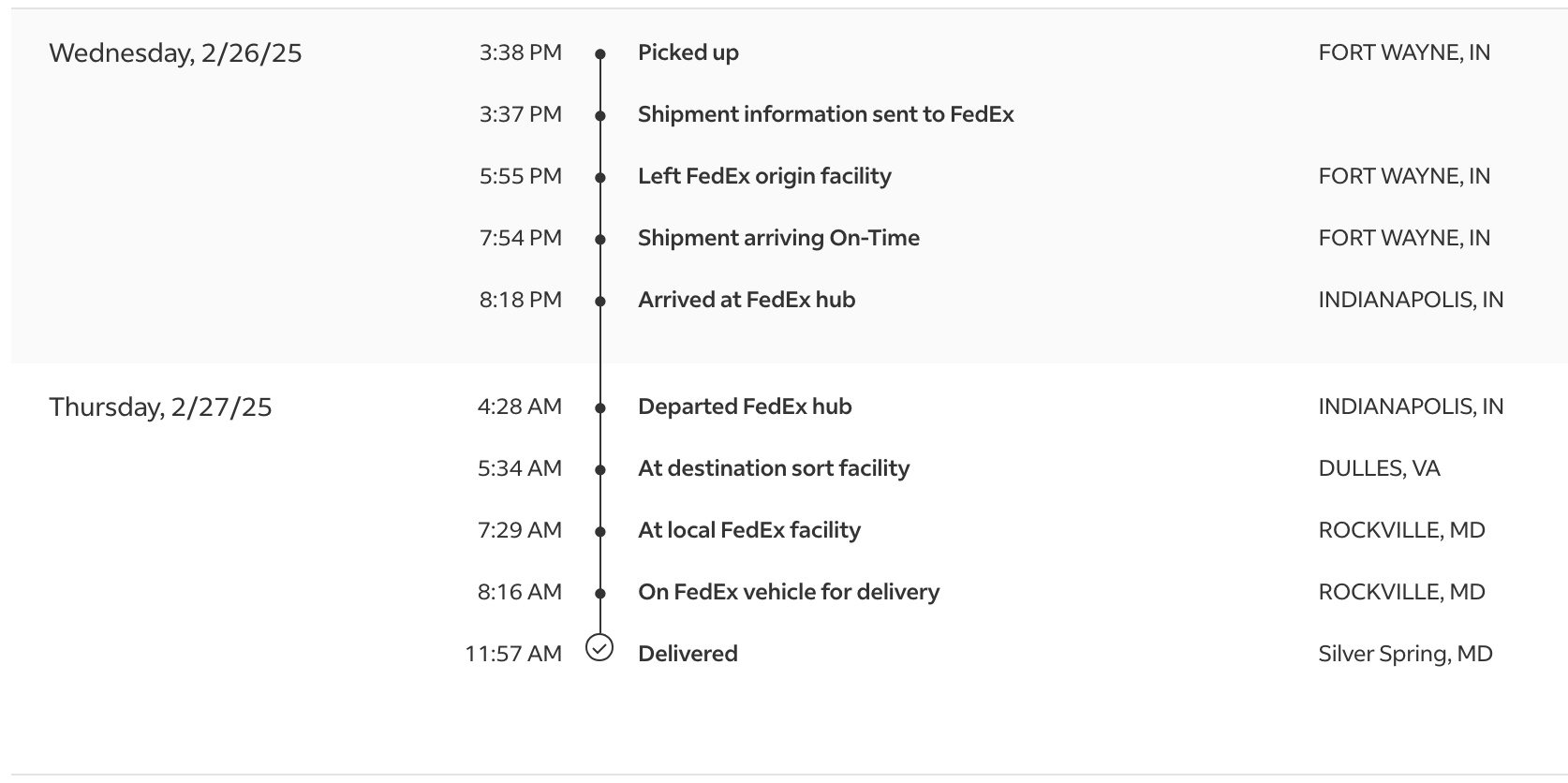
Task: Click the On FedEx vehicle for delivery dot
Action: (600, 594)
